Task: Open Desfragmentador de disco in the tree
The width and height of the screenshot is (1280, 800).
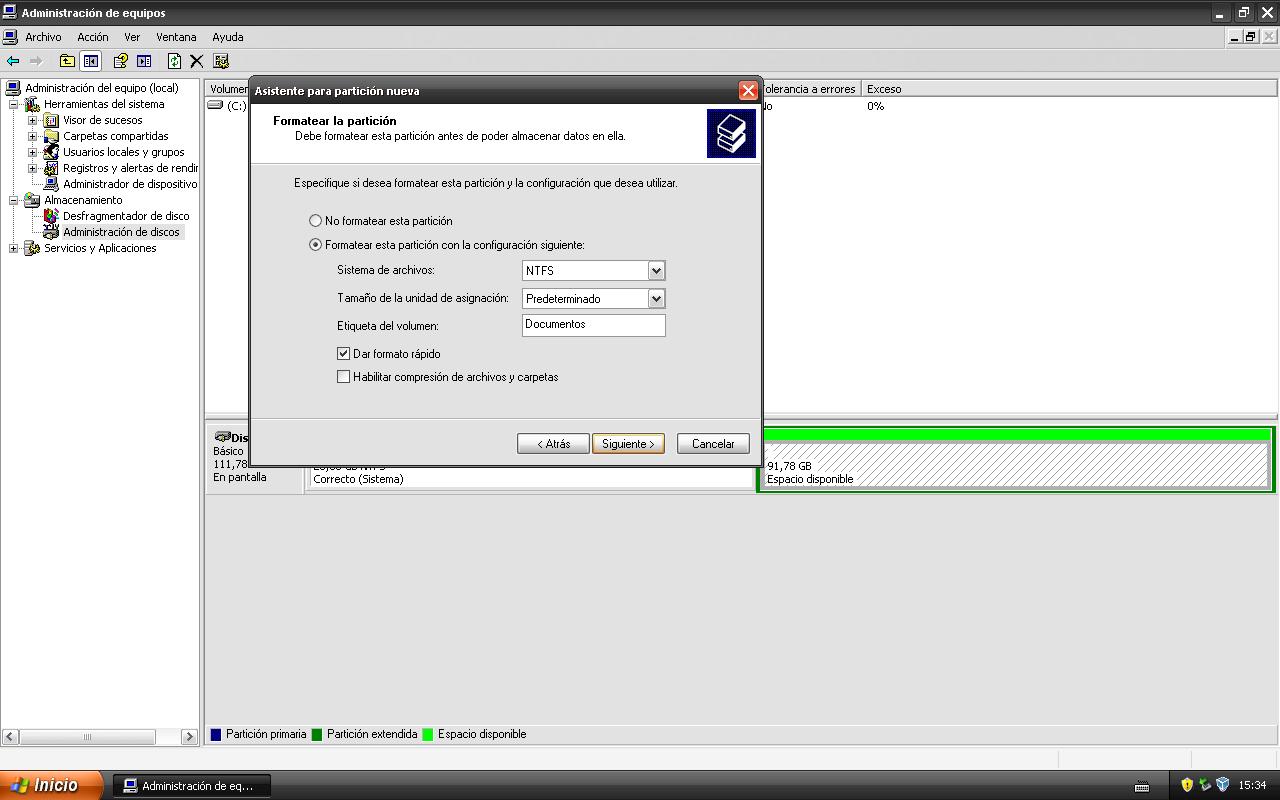Action: tap(126, 216)
